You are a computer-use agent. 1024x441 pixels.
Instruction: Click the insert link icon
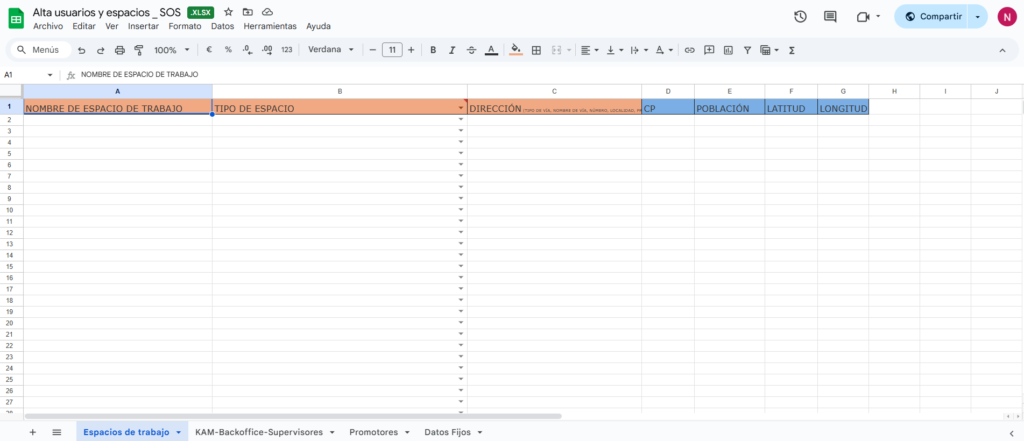(x=689, y=50)
